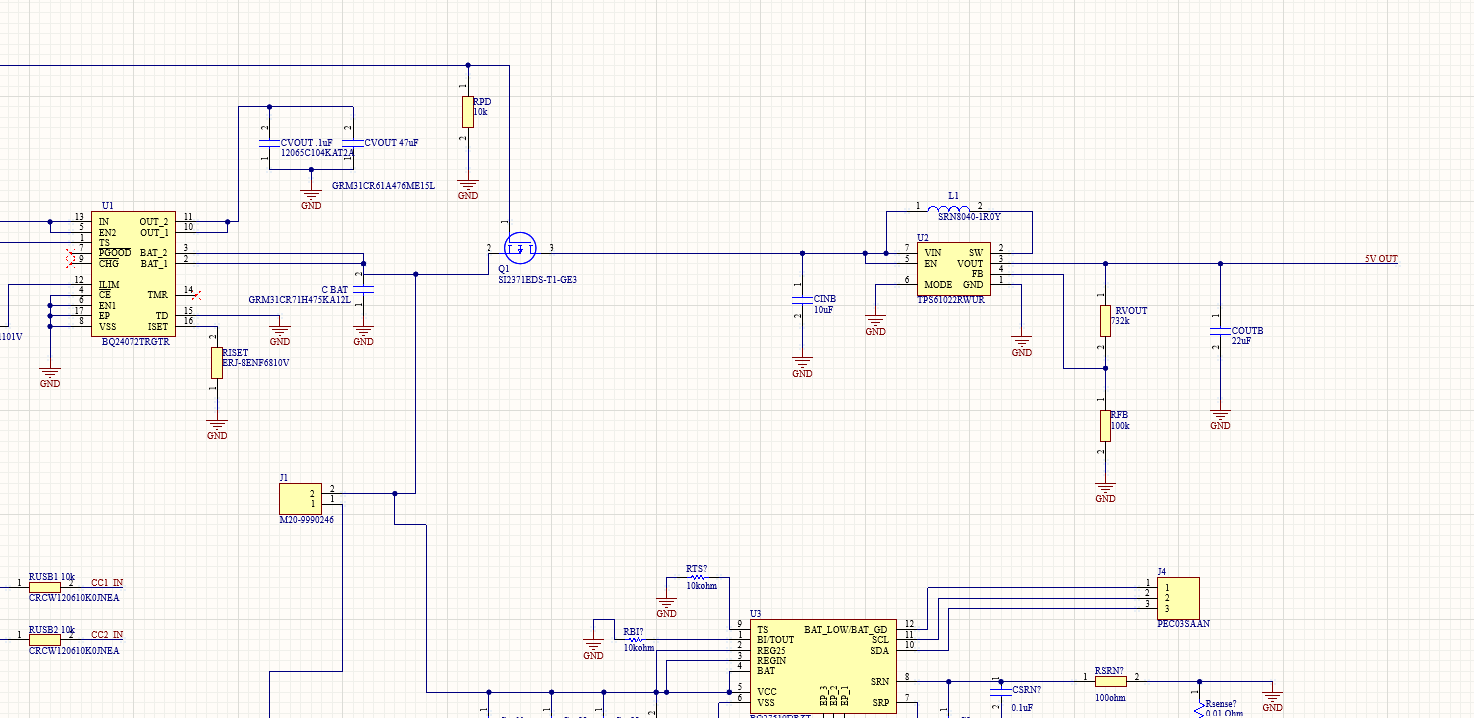Viewport: 1474px width, 718px height.
Task: Click the 10kohm value under RTS?
Action: 701,586
